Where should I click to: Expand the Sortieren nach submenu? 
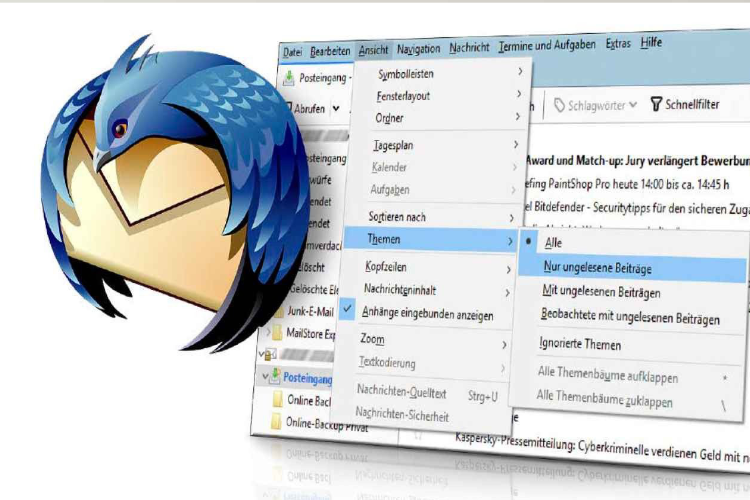(x=438, y=217)
